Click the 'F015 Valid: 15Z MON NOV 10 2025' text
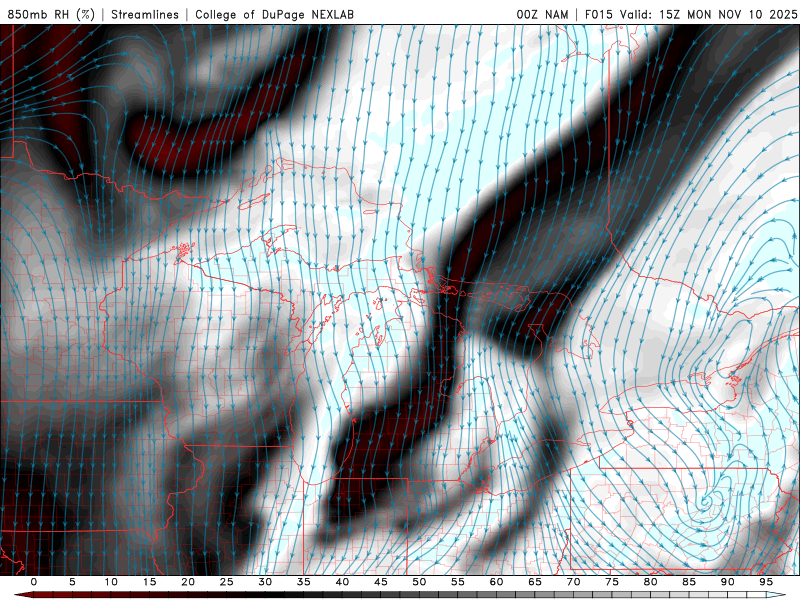 (x=691, y=14)
